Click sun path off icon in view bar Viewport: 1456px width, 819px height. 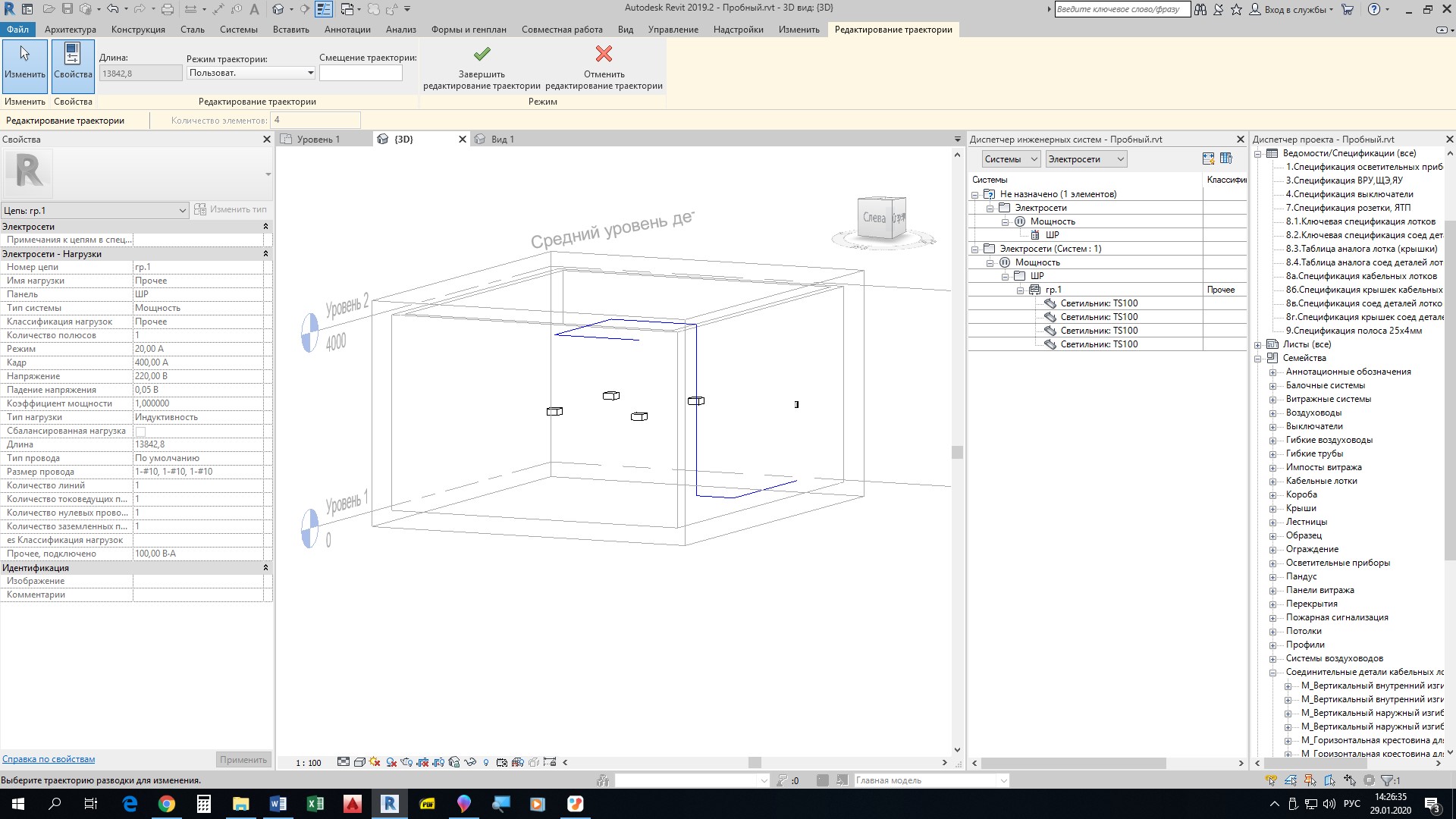tap(375, 762)
